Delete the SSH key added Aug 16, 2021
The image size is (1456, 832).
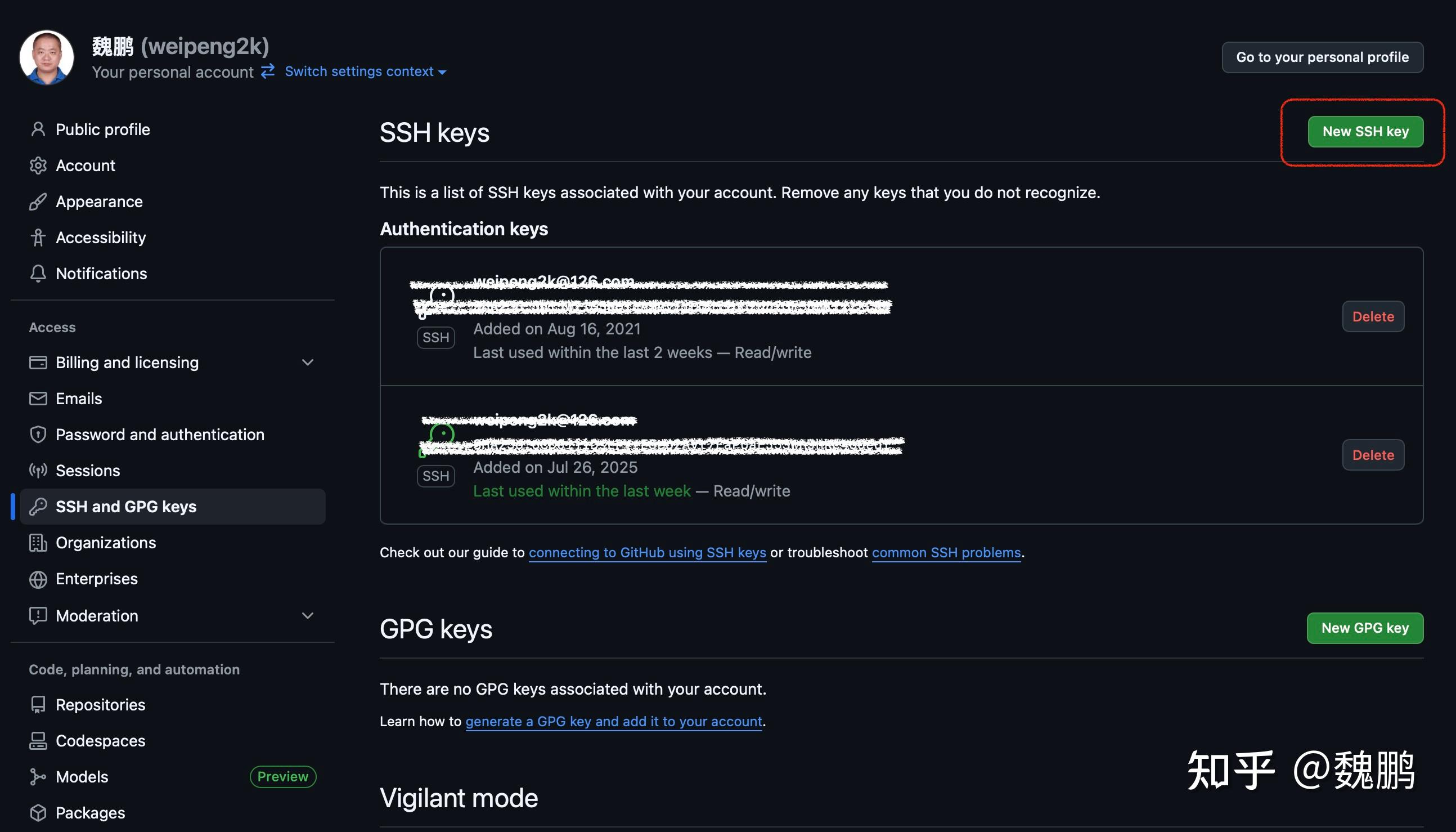tap(1373, 316)
